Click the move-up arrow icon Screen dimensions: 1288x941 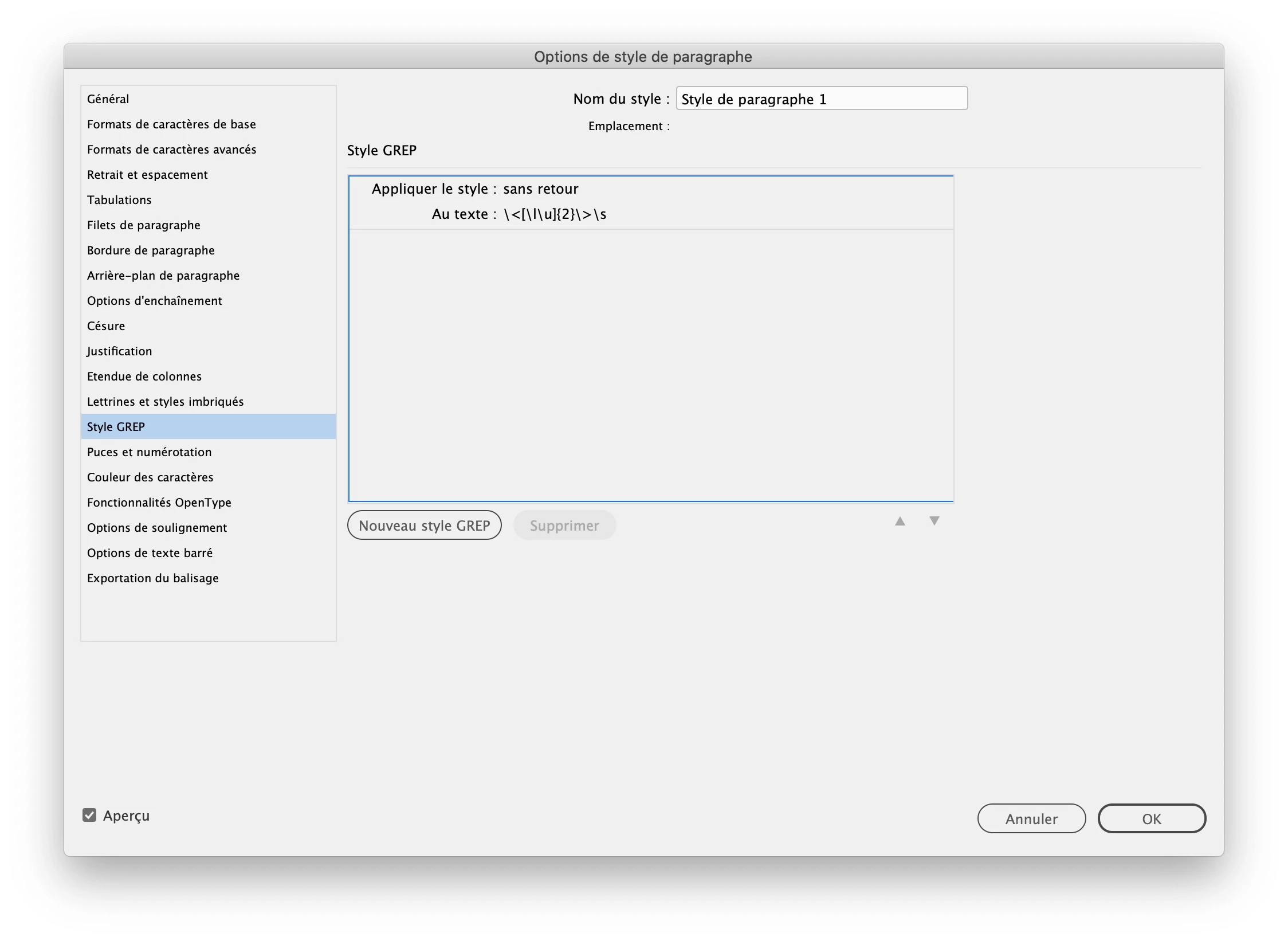[900, 521]
